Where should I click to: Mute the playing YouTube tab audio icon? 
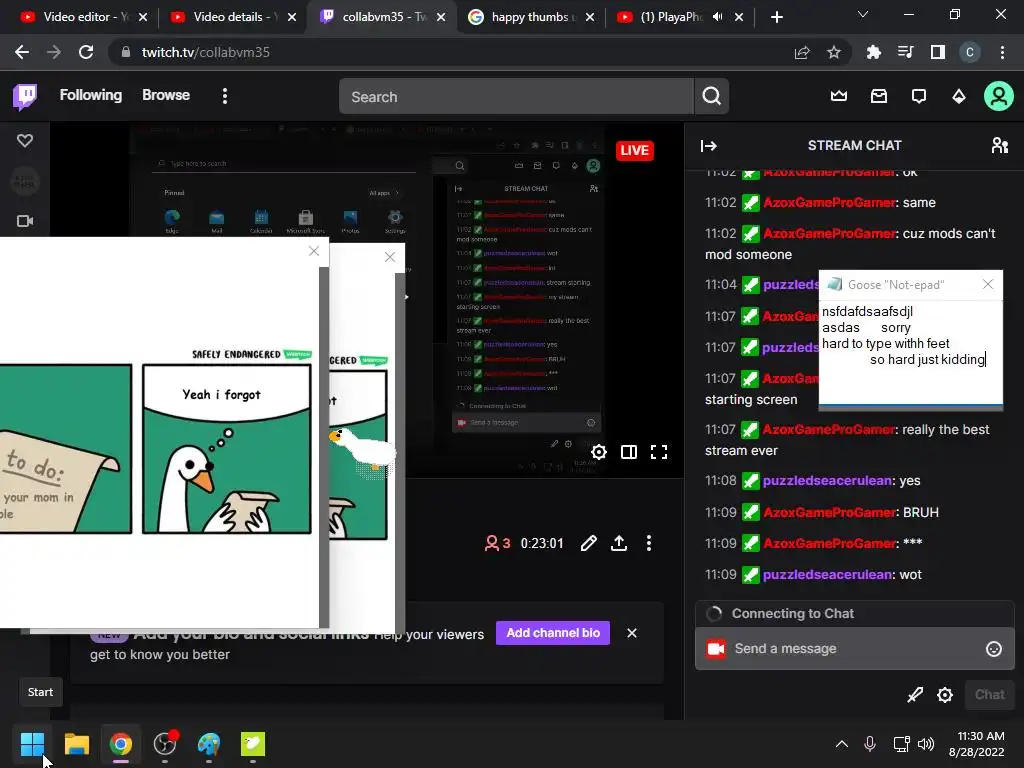(x=718, y=17)
